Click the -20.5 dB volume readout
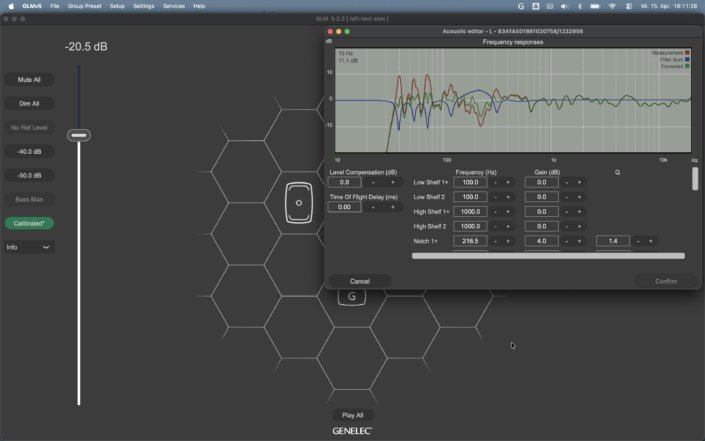 click(x=86, y=47)
